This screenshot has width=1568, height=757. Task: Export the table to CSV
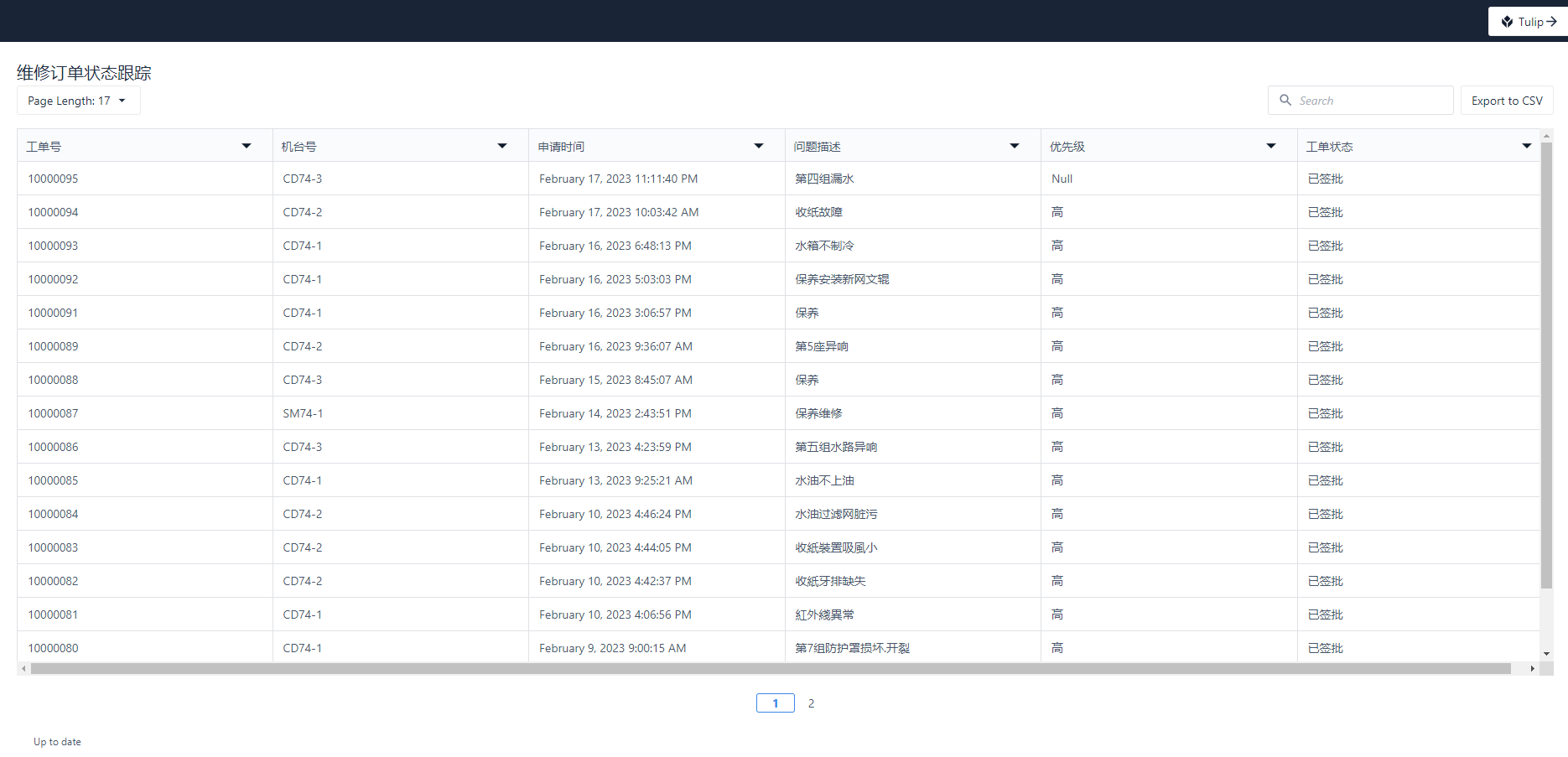(x=1507, y=101)
